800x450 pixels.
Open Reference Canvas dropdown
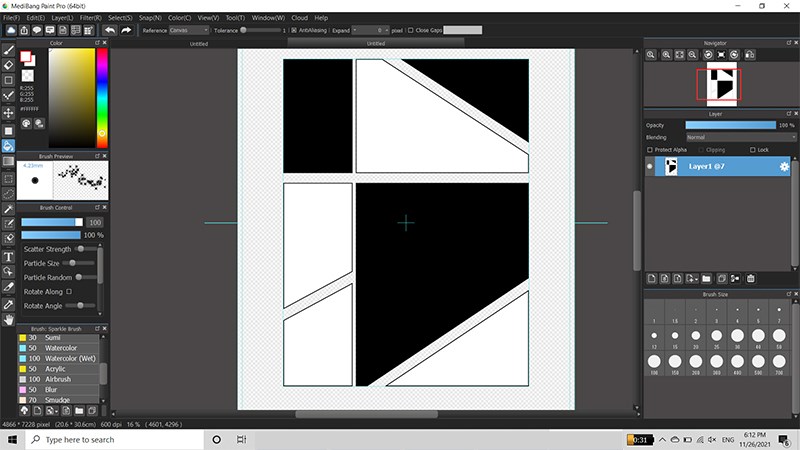[188, 30]
